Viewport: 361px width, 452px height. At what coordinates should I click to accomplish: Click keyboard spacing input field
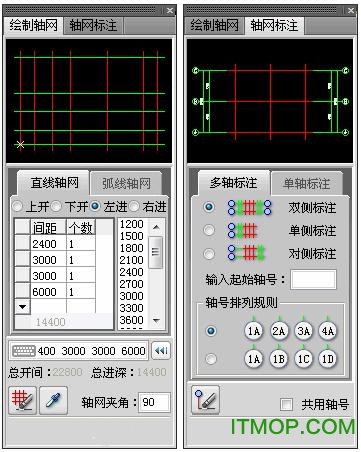79,351
